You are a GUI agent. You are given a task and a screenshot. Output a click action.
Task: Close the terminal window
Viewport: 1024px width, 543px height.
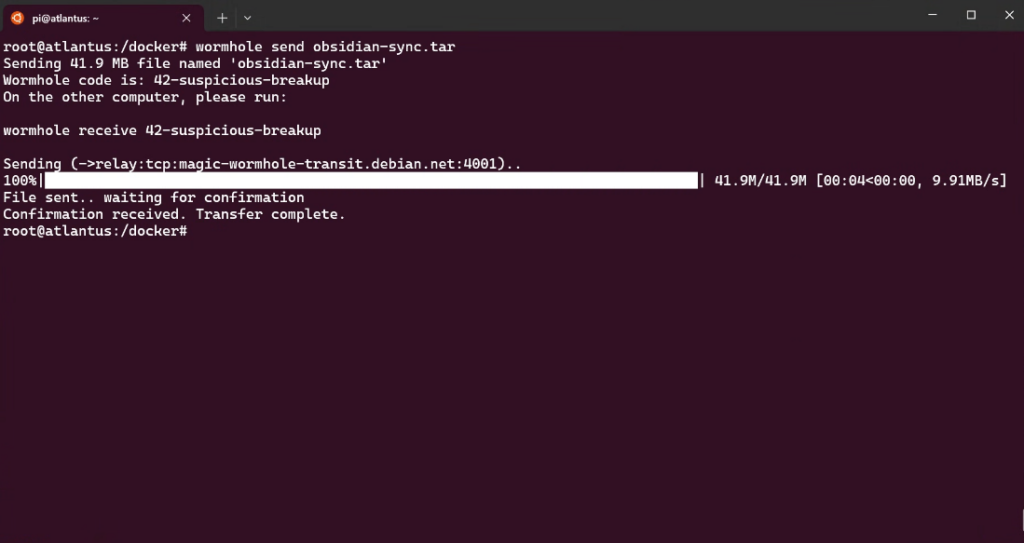click(x=1009, y=15)
